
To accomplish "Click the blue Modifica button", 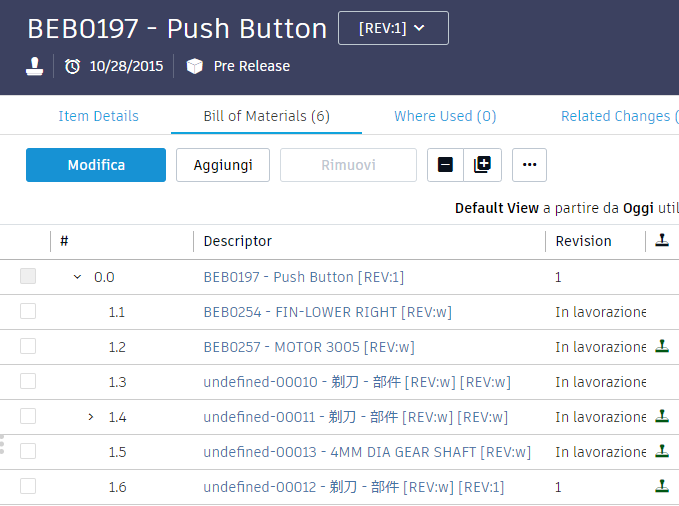I will click(96, 165).
